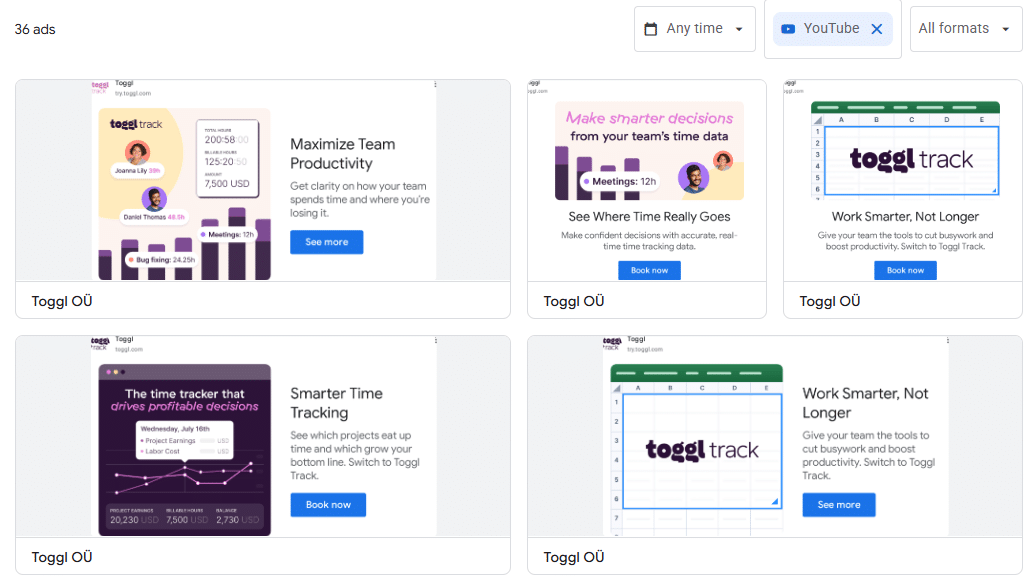Click the three-dot menu on first ad

pos(434,85)
